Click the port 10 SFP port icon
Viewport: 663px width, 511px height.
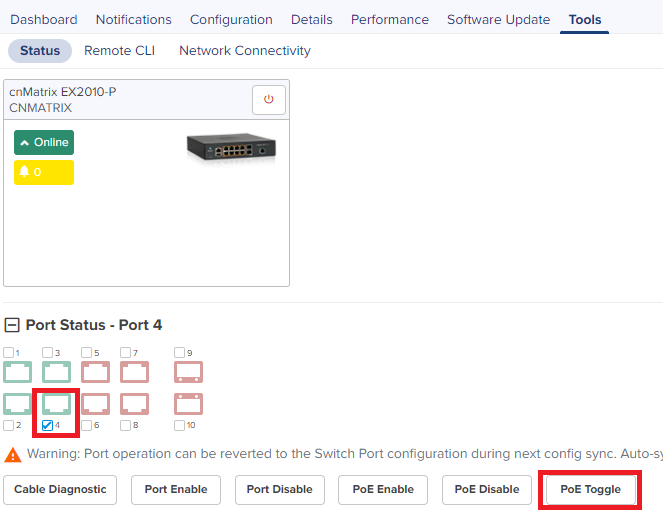click(188, 404)
